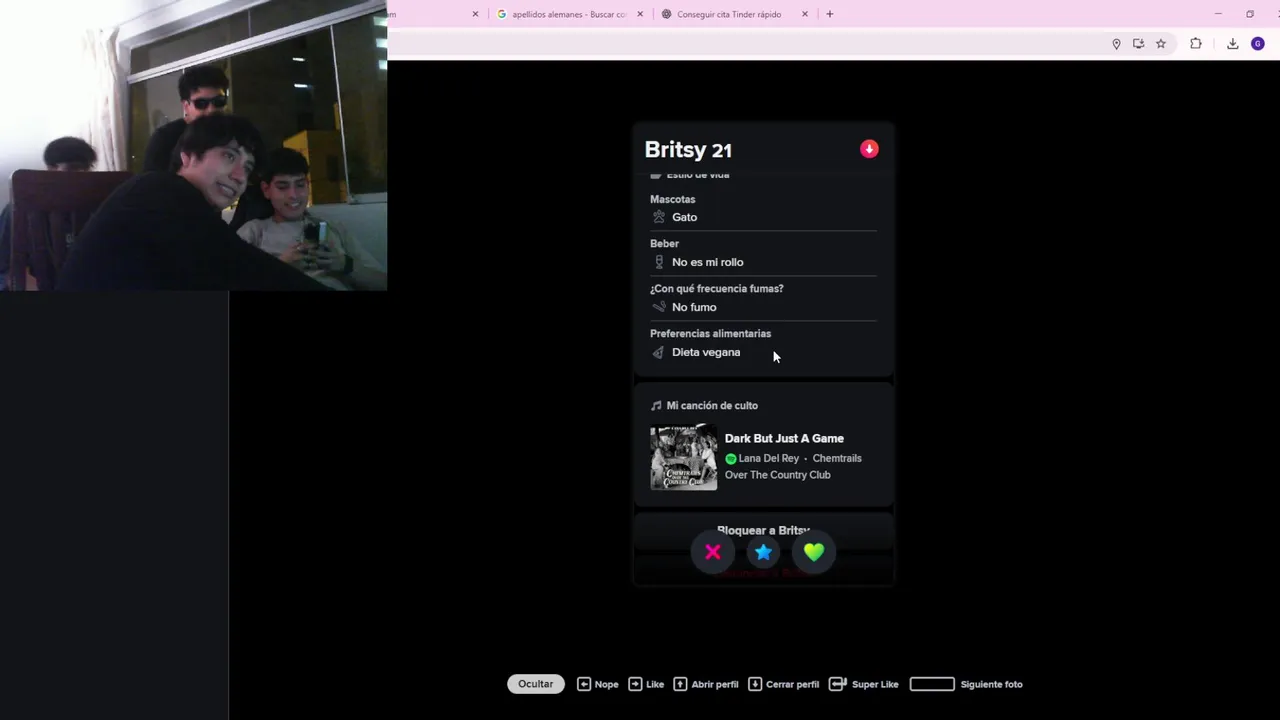This screenshot has height=720, width=1280.
Task: Click the song title Dark But Just A Game
Action: point(784,438)
